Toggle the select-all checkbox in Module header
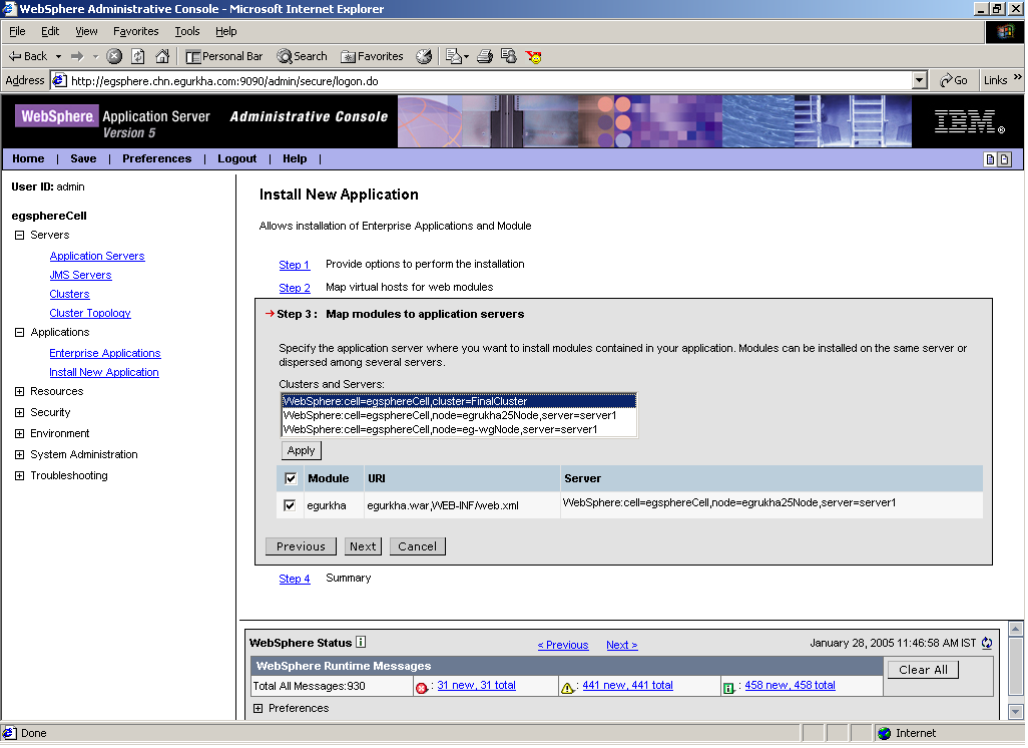This screenshot has width=1028, height=748. [x=290, y=479]
